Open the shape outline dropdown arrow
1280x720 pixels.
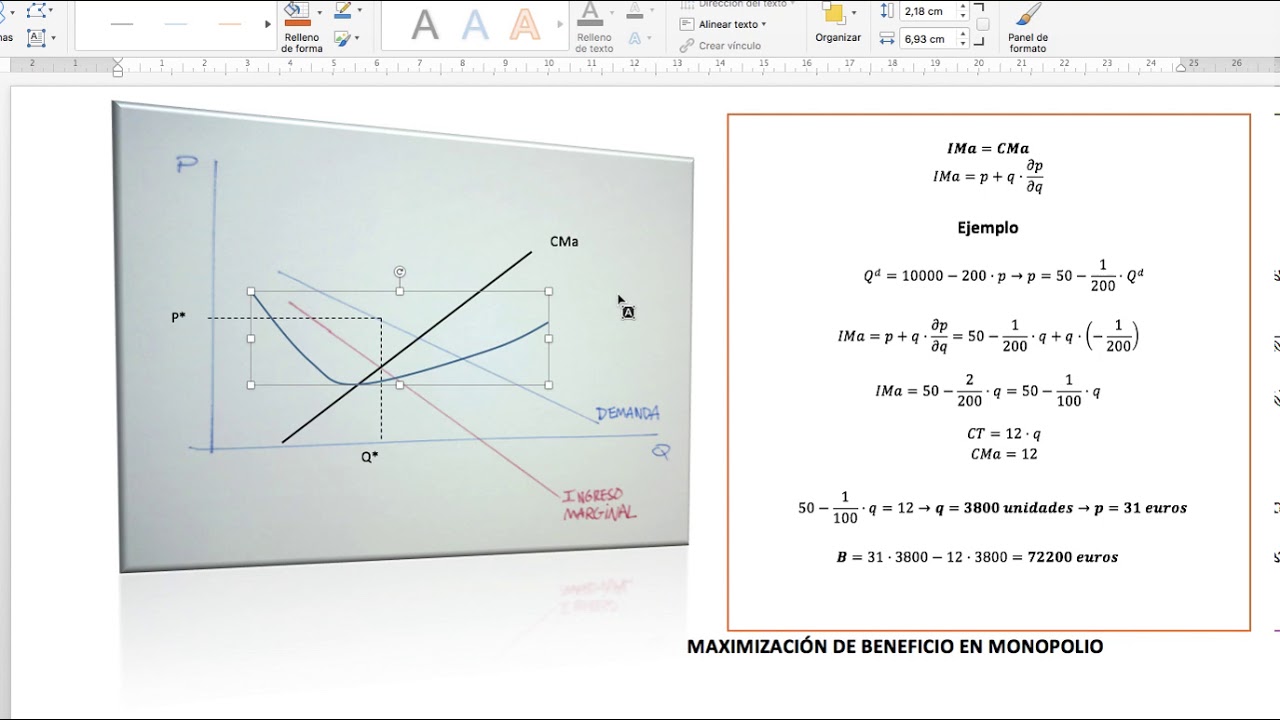pos(360,10)
